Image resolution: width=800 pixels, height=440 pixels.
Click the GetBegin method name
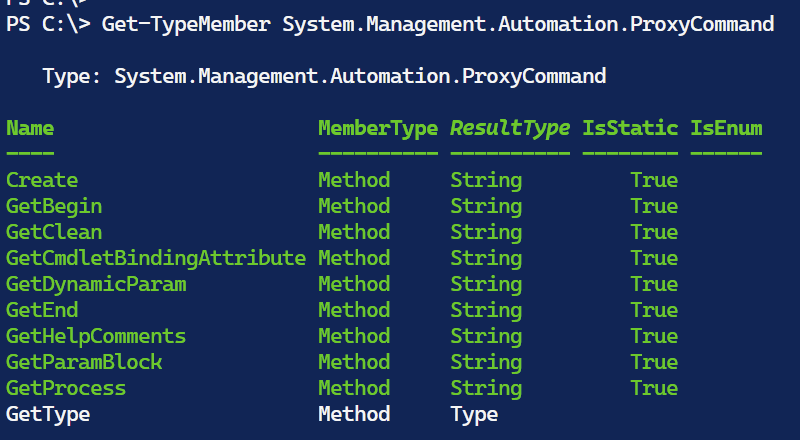point(54,206)
